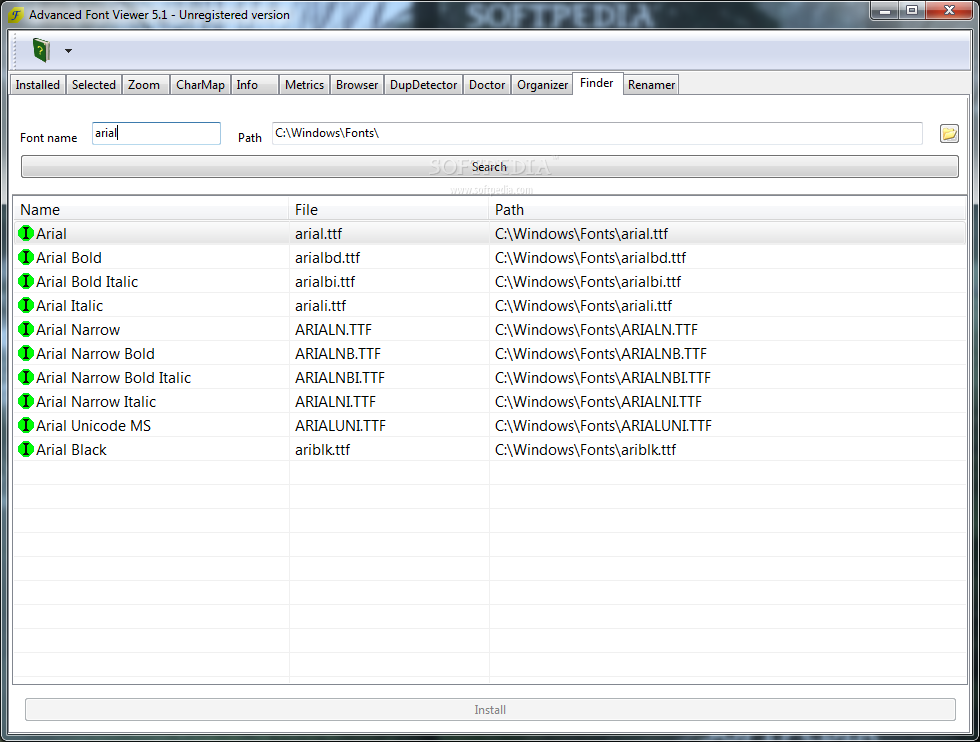
Task: Click the ARIALNBI.TTF file cell
Action: pyautogui.click(x=340, y=378)
